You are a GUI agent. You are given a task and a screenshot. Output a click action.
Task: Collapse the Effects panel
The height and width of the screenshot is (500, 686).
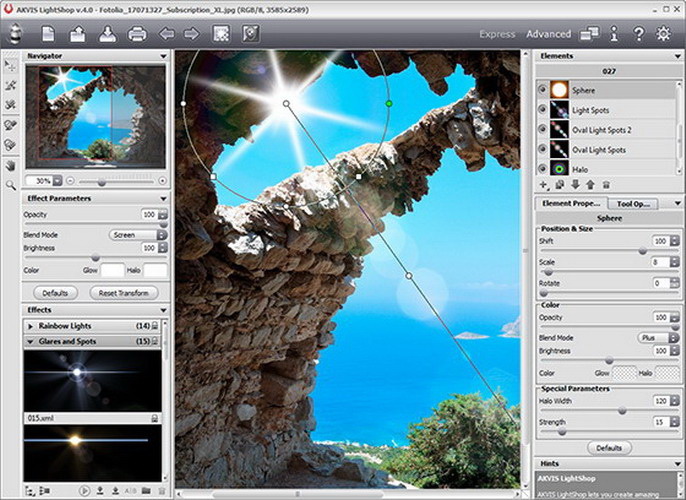tap(163, 310)
